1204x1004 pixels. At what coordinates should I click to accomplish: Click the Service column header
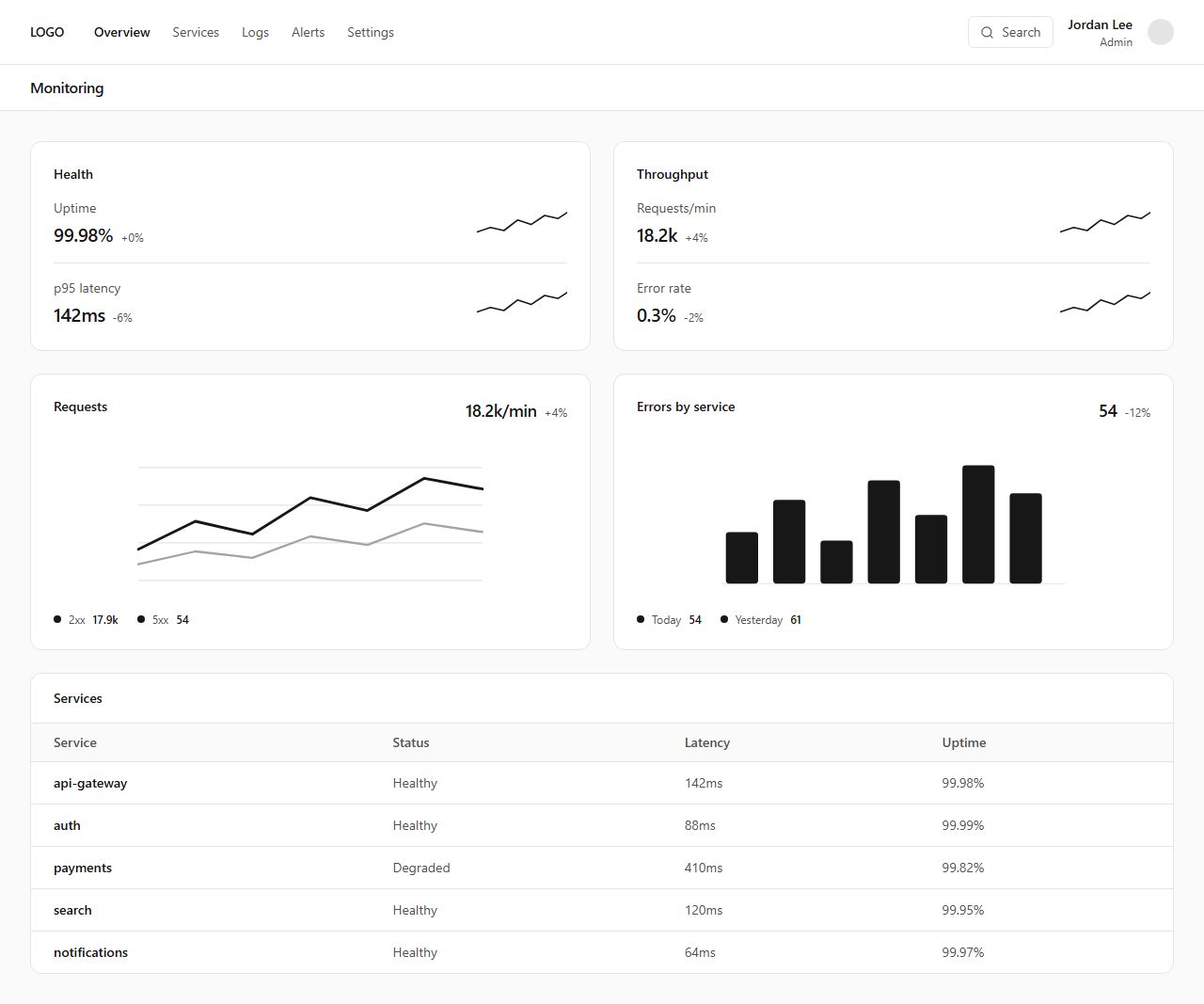coord(75,742)
